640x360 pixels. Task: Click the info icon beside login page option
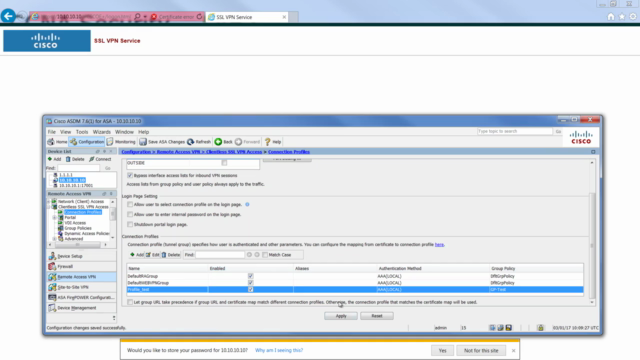click(247, 204)
